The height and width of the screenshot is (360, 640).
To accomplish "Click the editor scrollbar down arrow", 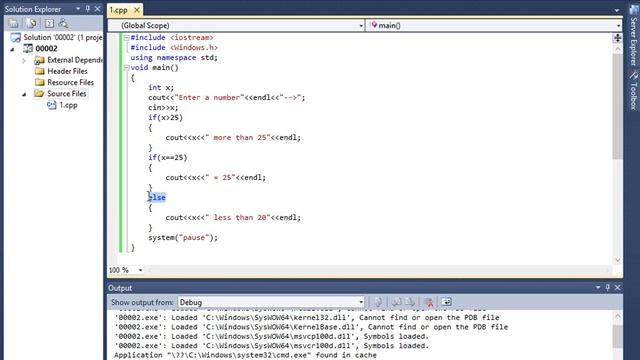I will 618,260.
